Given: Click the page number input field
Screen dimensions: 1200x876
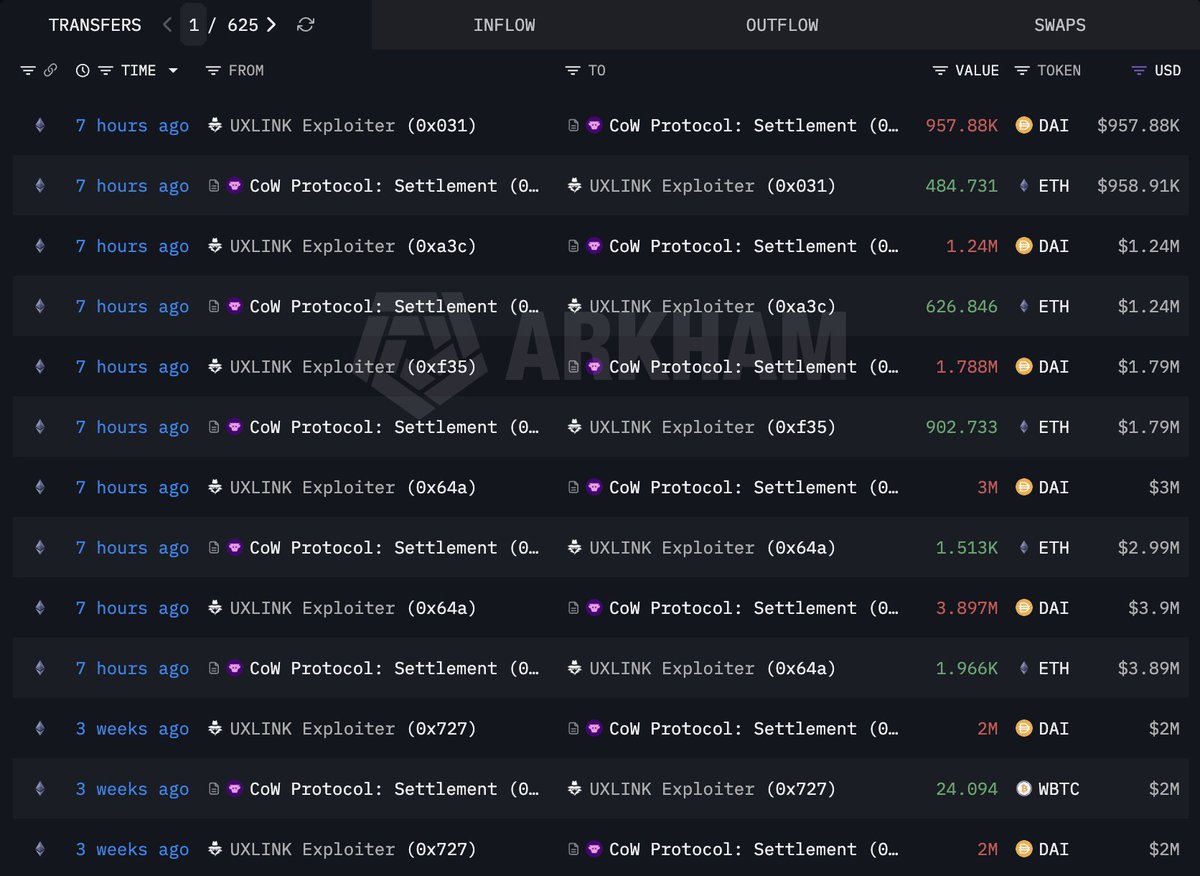Looking at the screenshot, I should [x=194, y=25].
